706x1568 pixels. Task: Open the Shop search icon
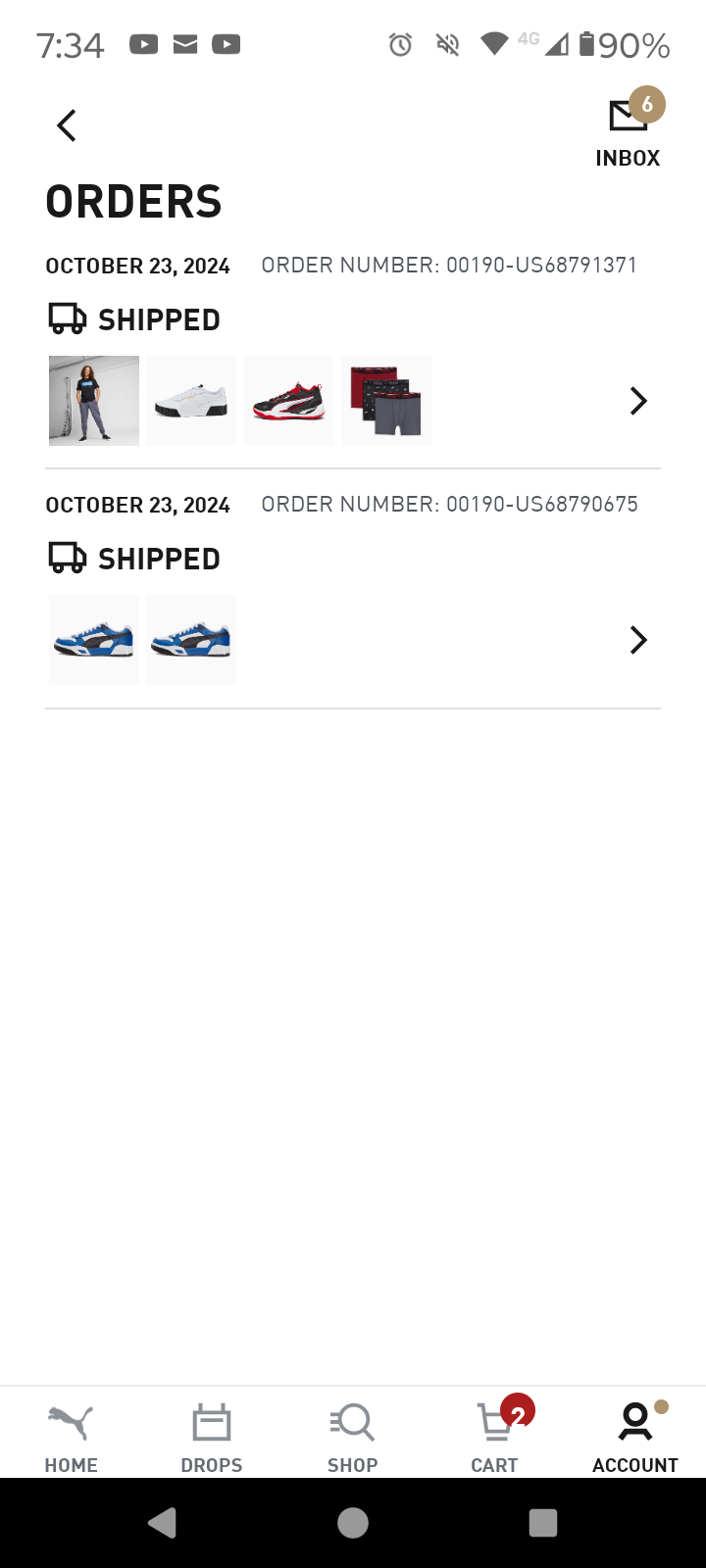coord(353,1423)
